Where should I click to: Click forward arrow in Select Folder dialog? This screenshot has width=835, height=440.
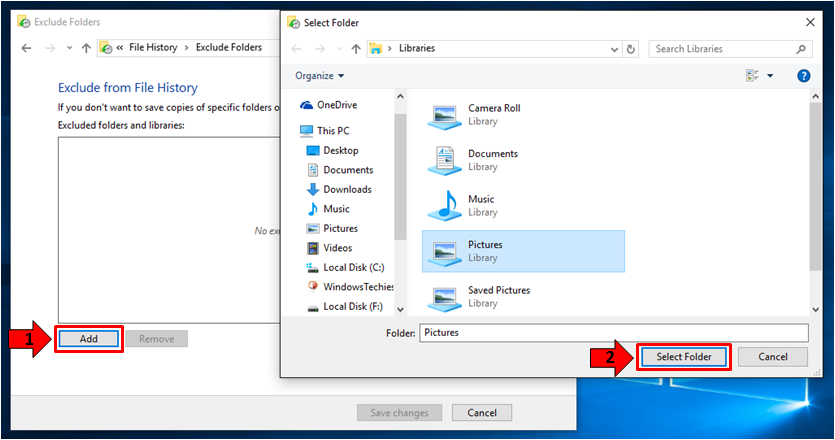click(x=320, y=49)
